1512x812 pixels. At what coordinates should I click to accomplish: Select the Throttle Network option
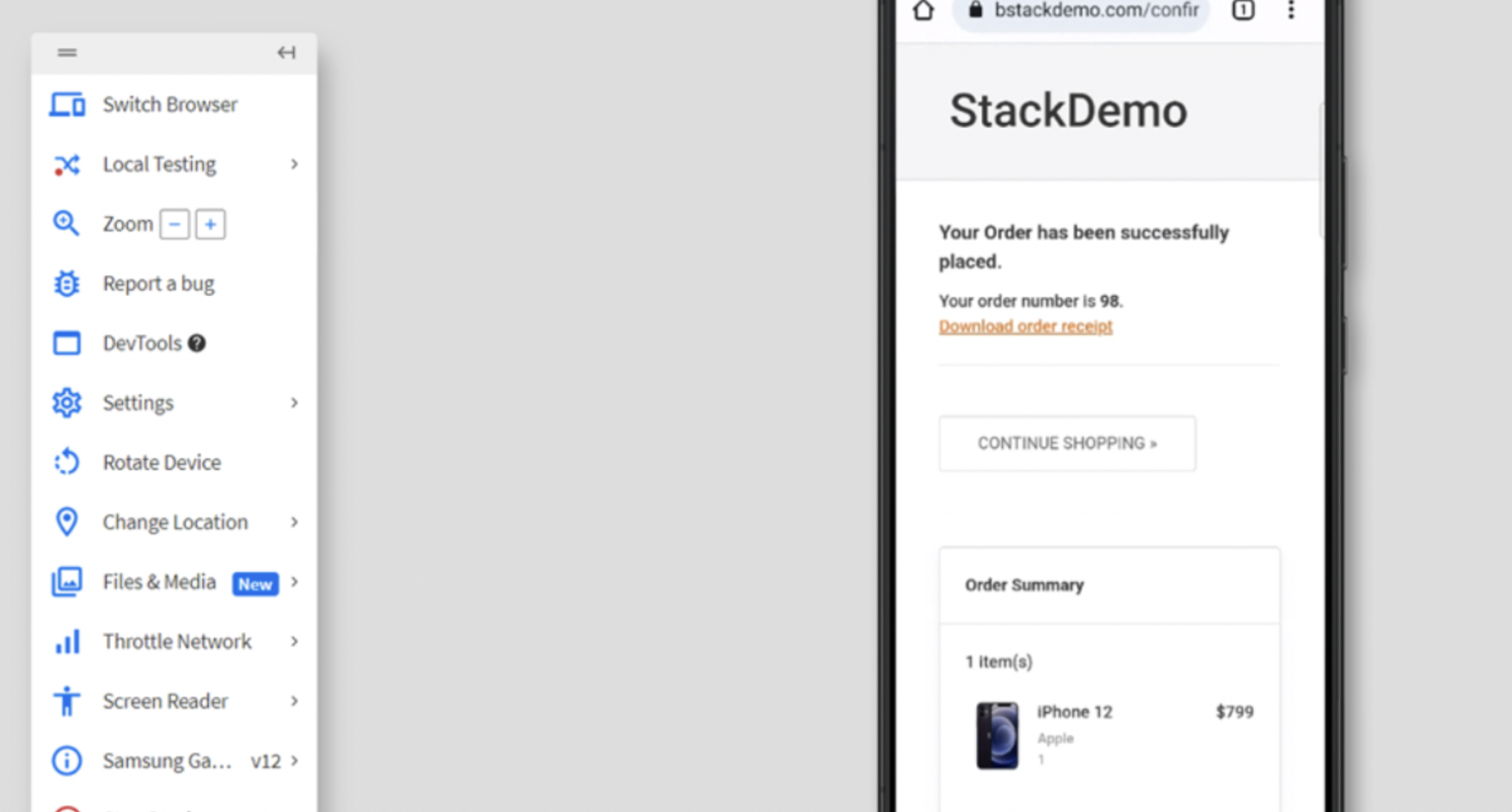(x=176, y=641)
